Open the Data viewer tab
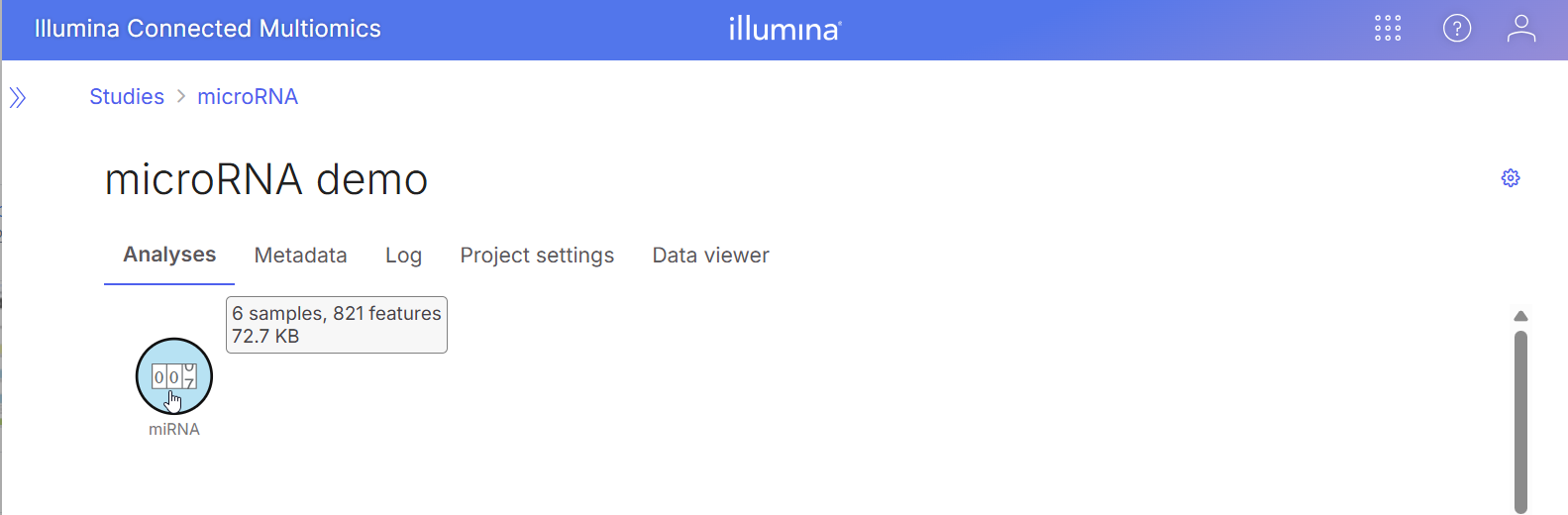Viewport: 1568px width, 515px height. [710, 256]
